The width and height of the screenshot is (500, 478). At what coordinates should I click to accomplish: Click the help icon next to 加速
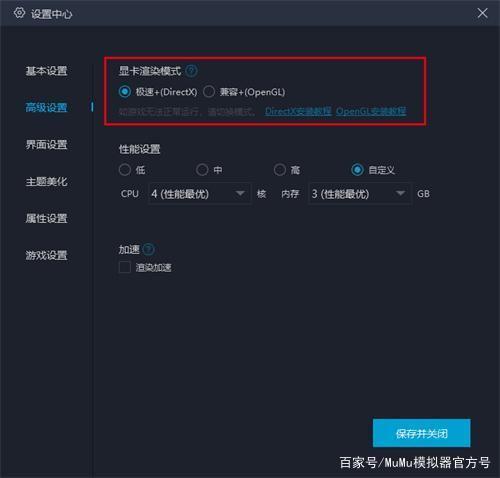[148, 249]
